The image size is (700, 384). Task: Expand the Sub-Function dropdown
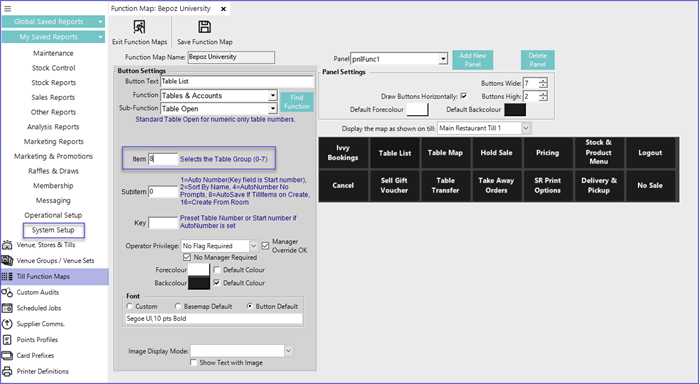(x=272, y=109)
